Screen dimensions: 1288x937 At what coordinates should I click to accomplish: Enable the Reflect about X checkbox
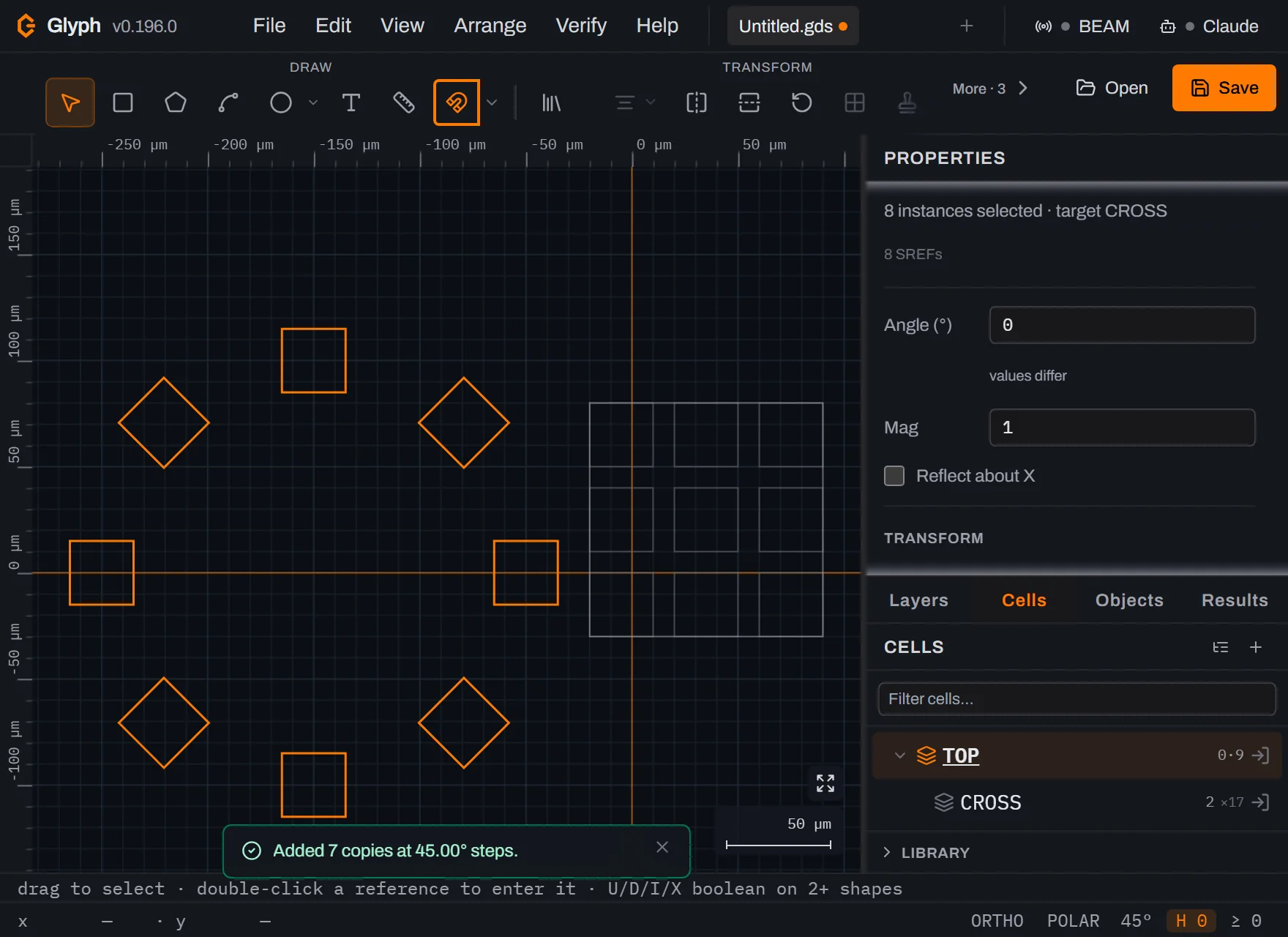[x=894, y=476]
